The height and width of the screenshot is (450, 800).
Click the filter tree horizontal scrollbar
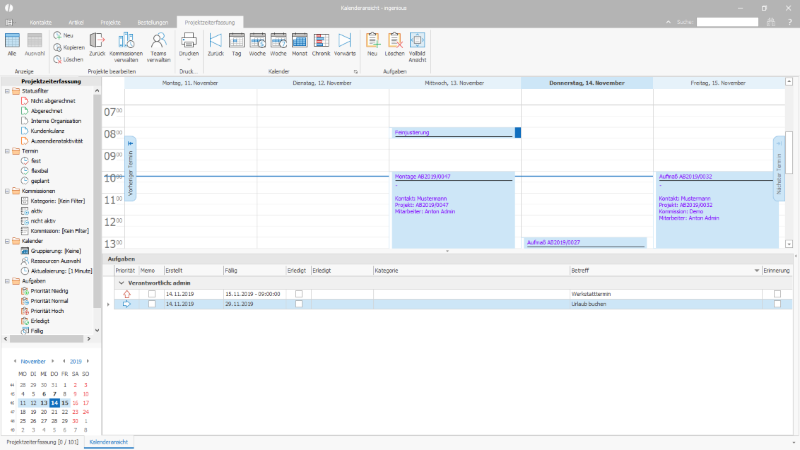tap(47, 339)
